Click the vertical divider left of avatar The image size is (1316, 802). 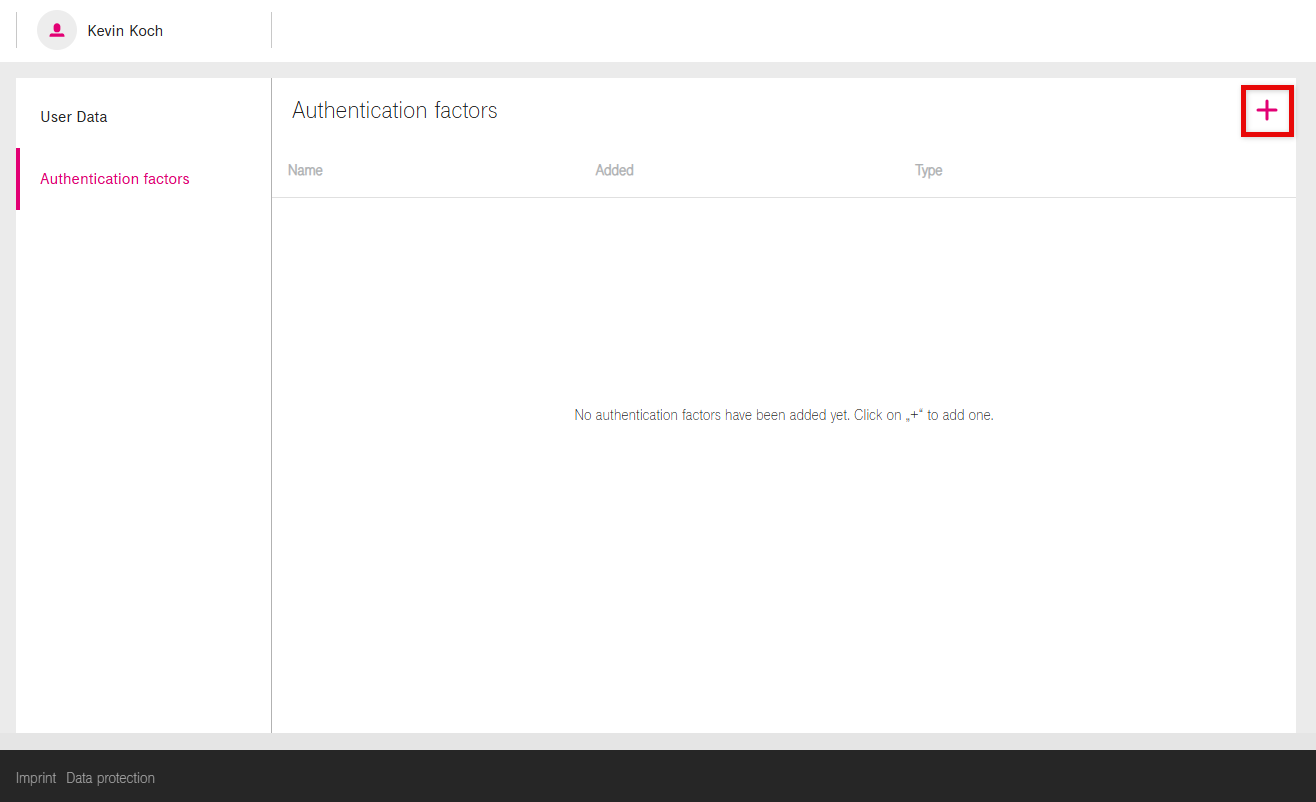click(x=16, y=30)
